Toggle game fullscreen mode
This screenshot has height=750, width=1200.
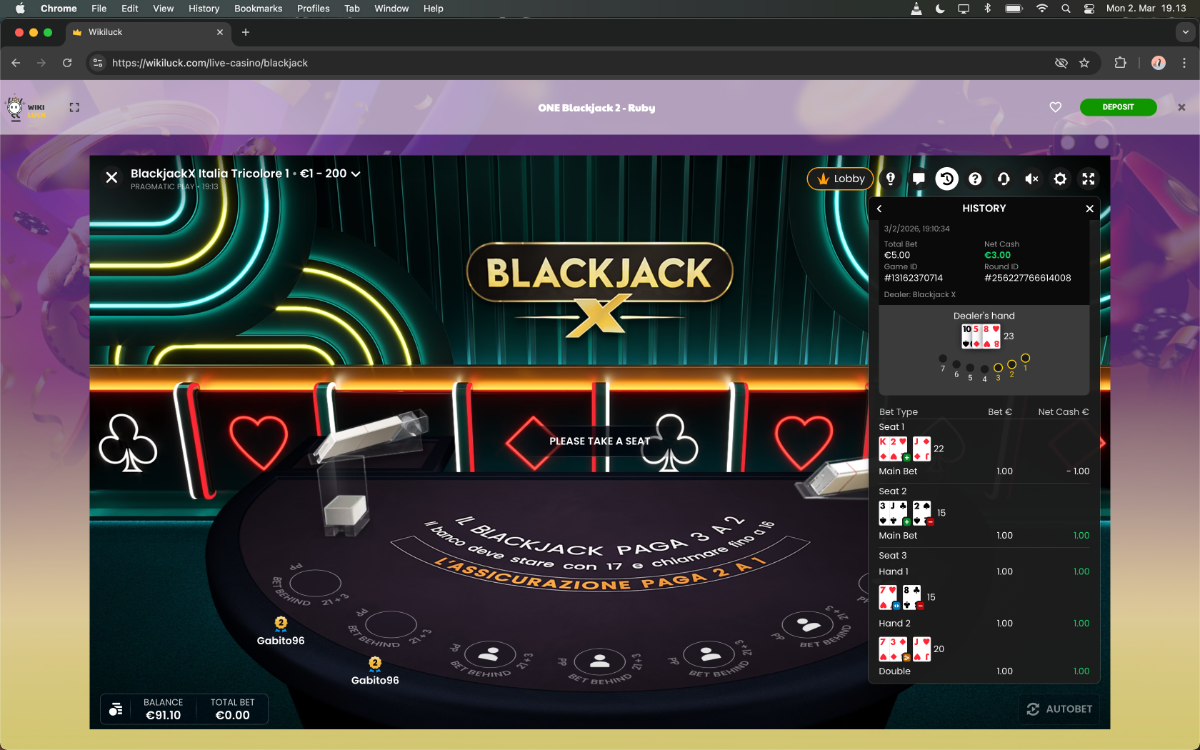(x=1089, y=179)
